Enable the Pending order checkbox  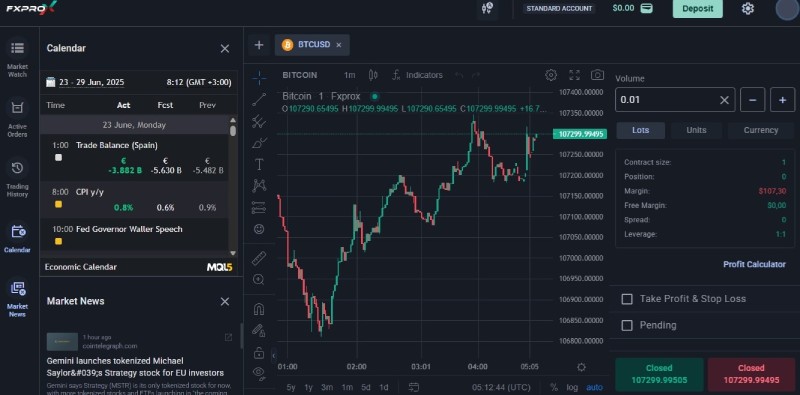[x=627, y=326]
